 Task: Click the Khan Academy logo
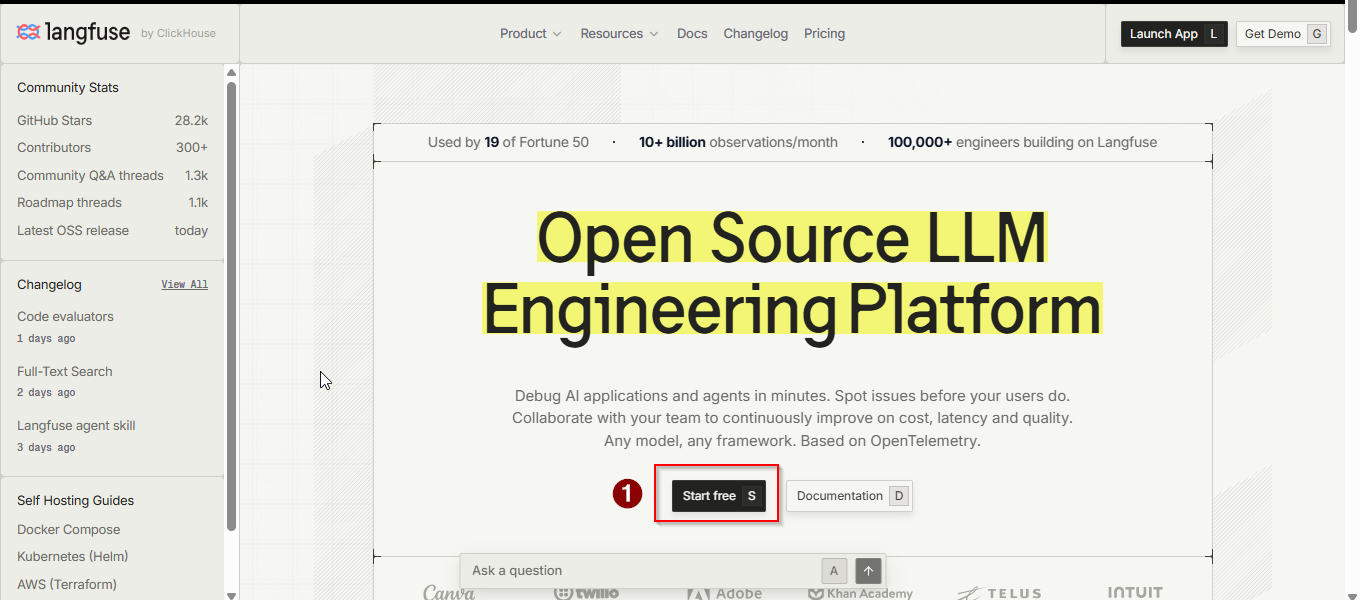(860, 593)
